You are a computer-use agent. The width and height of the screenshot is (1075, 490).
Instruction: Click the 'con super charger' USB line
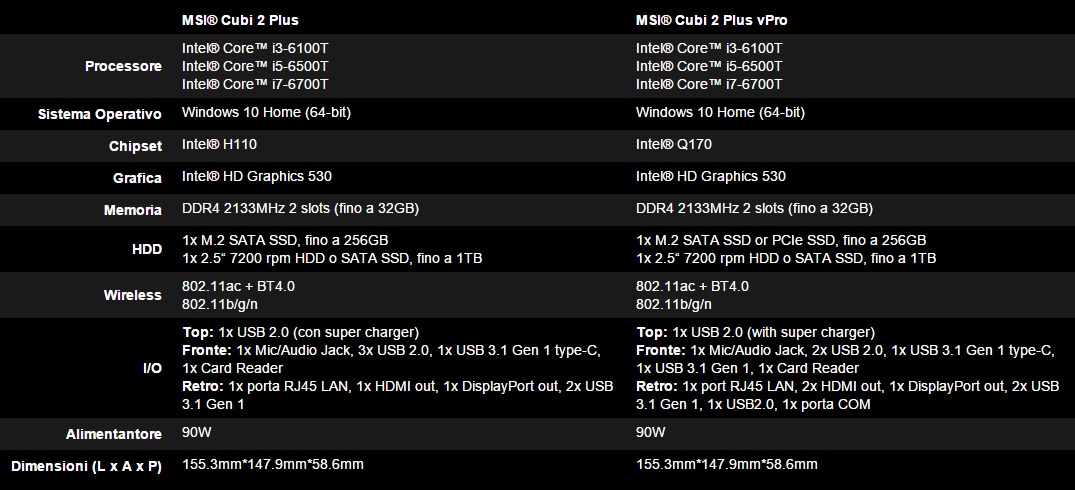click(300, 332)
